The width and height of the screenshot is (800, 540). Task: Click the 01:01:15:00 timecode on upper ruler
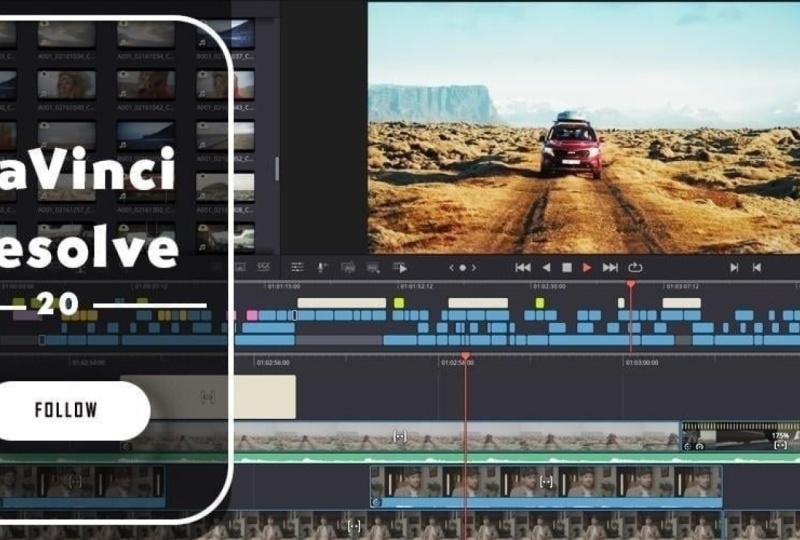[284, 286]
